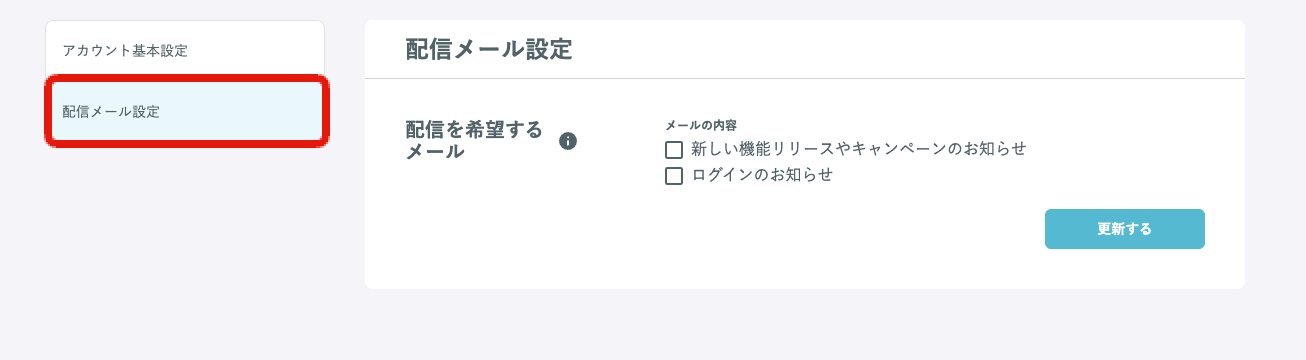This screenshot has width=1306, height=360.
Task: Click the highlighted mail delivery settings menu item
Action: [x=185, y=112]
